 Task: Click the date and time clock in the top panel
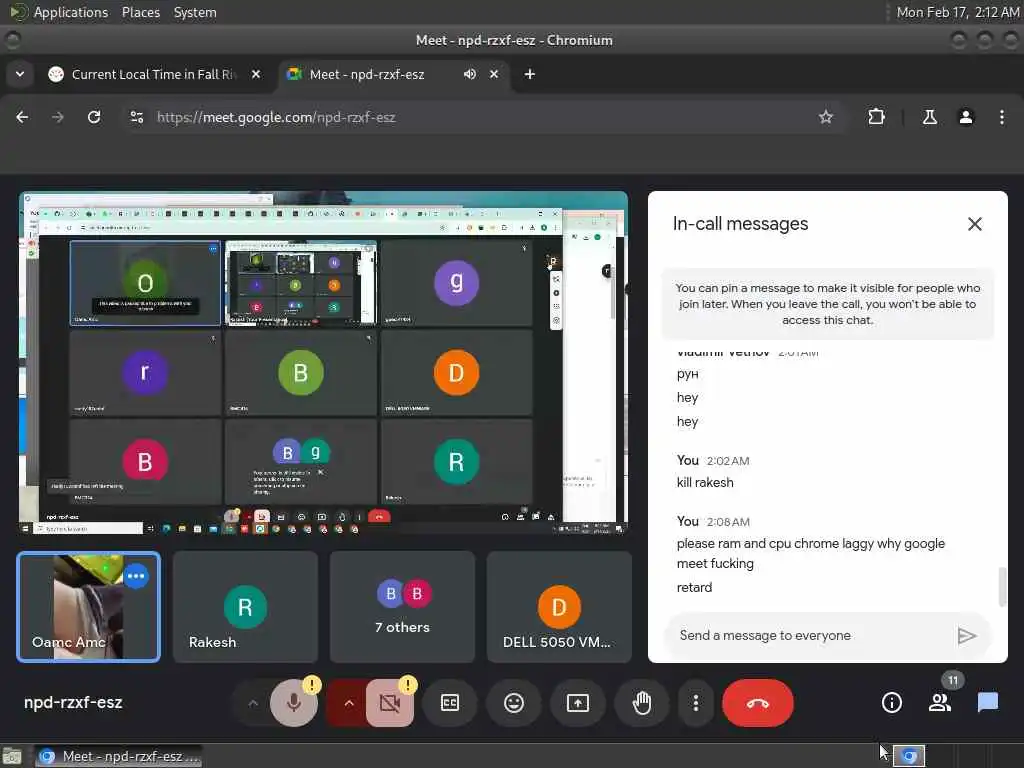pyautogui.click(x=957, y=12)
